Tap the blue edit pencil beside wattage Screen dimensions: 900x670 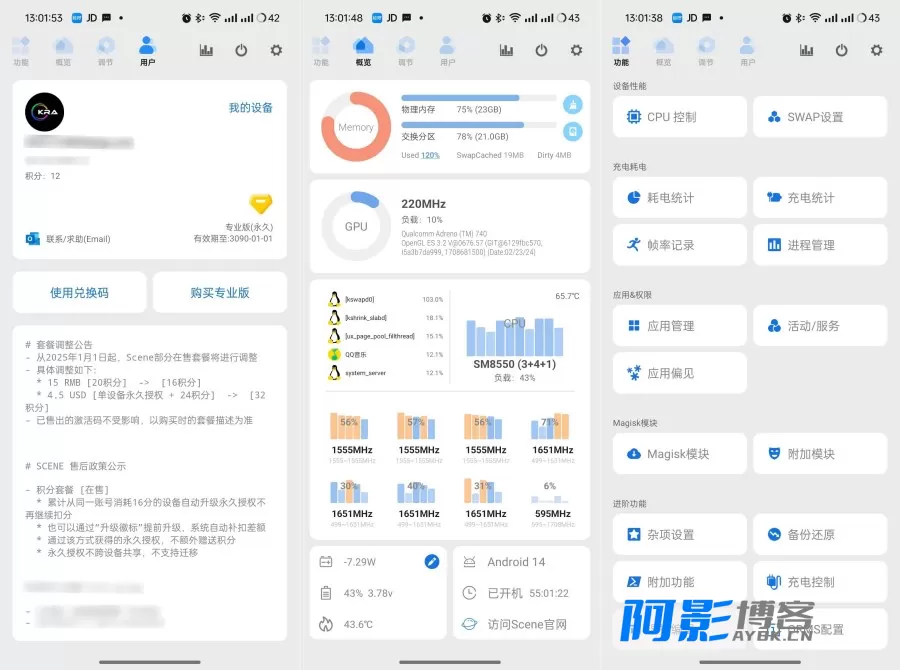(x=432, y=562)
